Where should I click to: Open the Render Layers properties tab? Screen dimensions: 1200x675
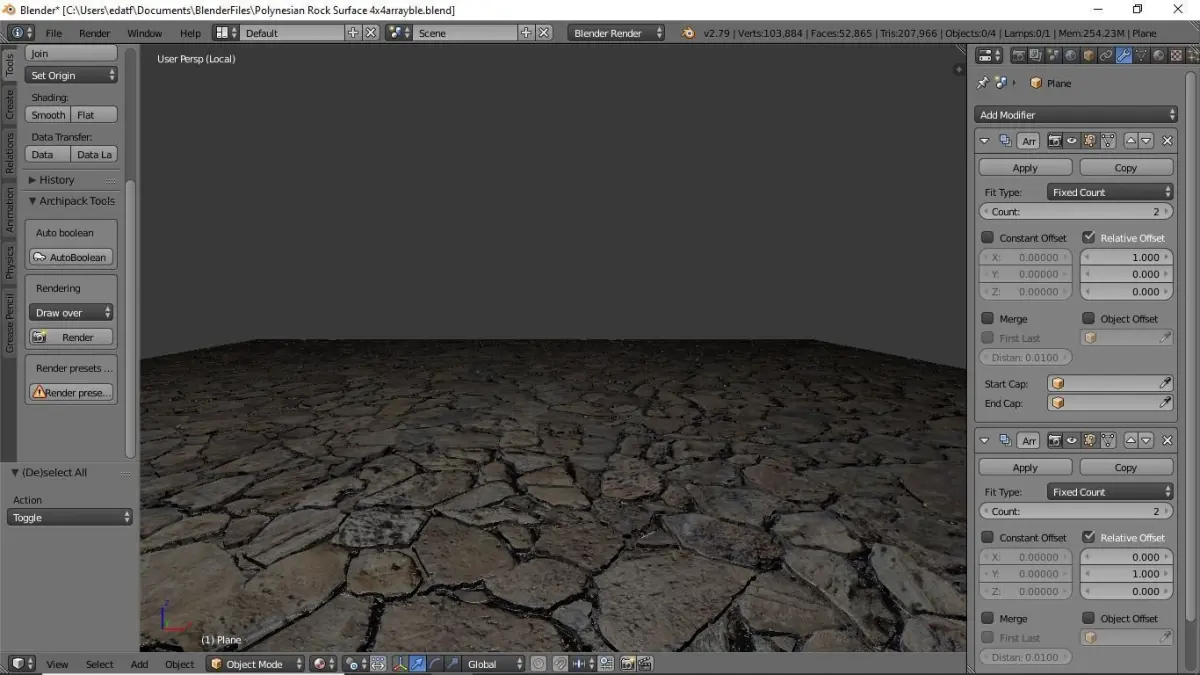[x=1036, y=55]
